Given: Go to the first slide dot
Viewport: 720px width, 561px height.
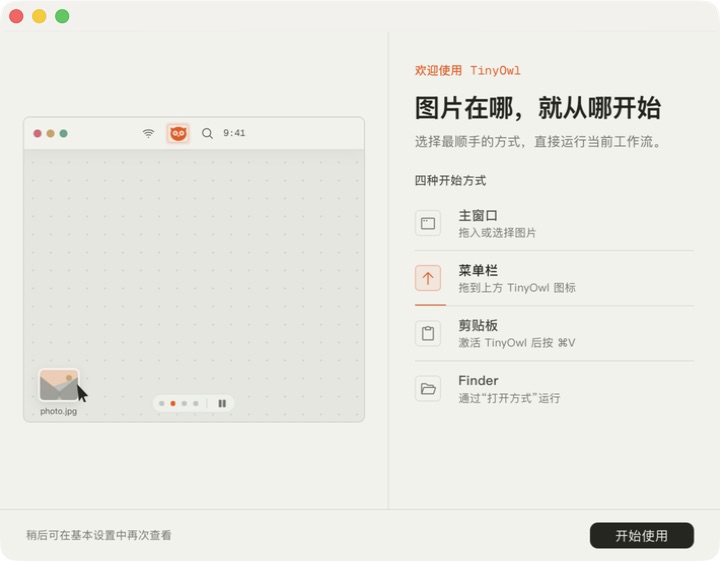Looking at the screenshot, I should point(162,404).
